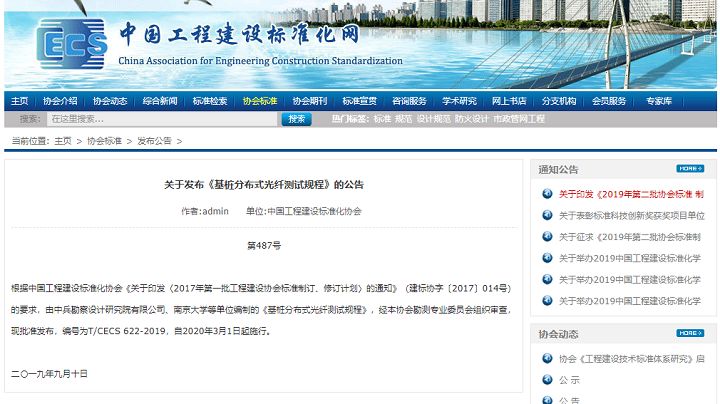Click 发布公告 breadcrumb link

[154, 141]
